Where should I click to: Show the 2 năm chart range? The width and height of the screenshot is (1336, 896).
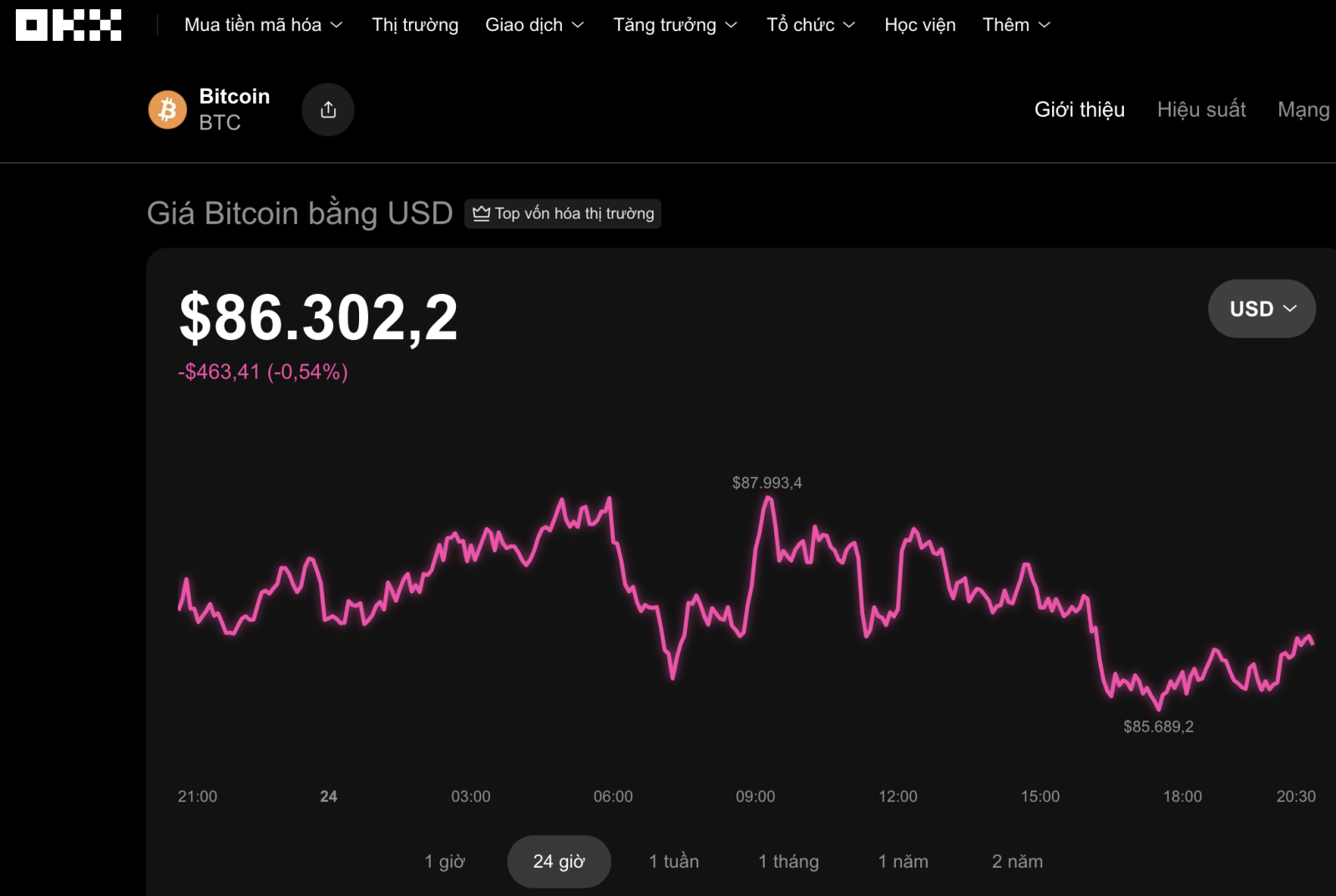[x=1017, y=861]
